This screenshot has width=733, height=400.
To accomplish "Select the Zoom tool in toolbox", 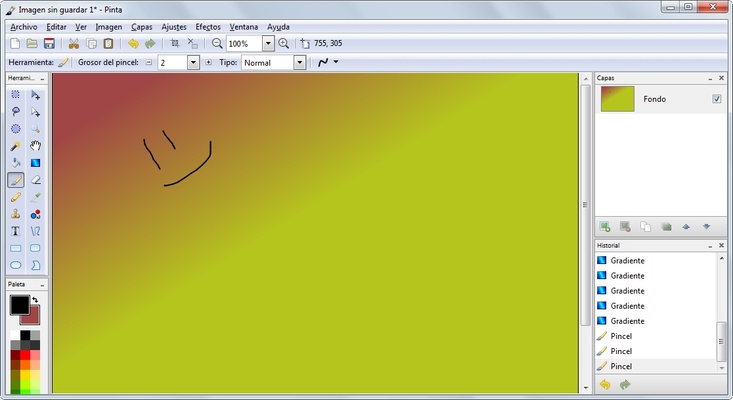I will (x=36, y=129).
